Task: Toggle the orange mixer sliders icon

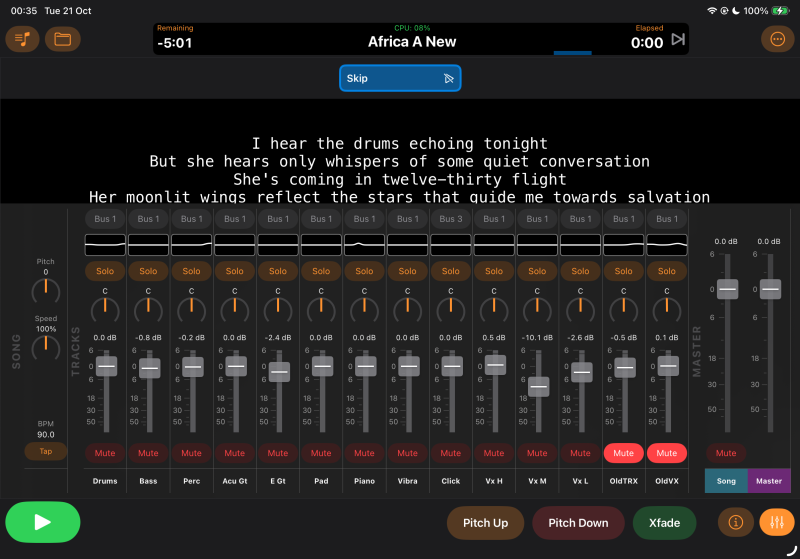Action: pos(777,522)
